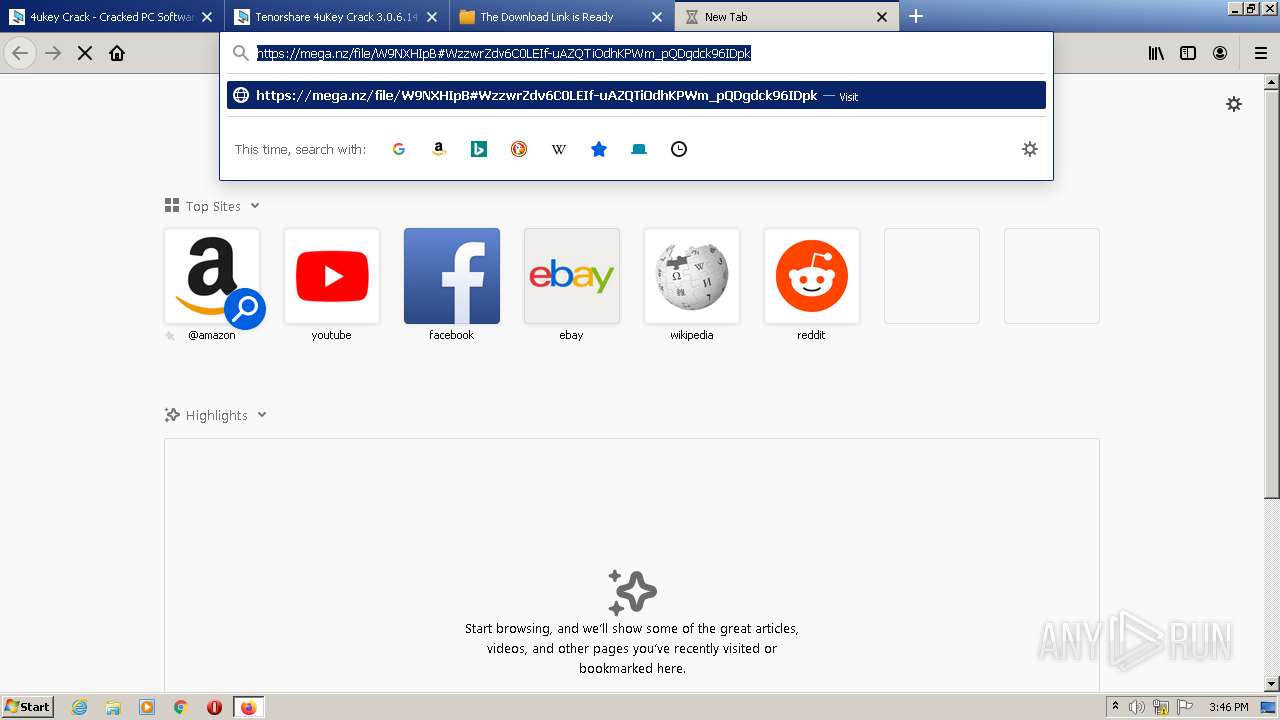Viewport: 1280px width, 720px height.
Task: Search in open Tabs this time
Action: [639, 149]
